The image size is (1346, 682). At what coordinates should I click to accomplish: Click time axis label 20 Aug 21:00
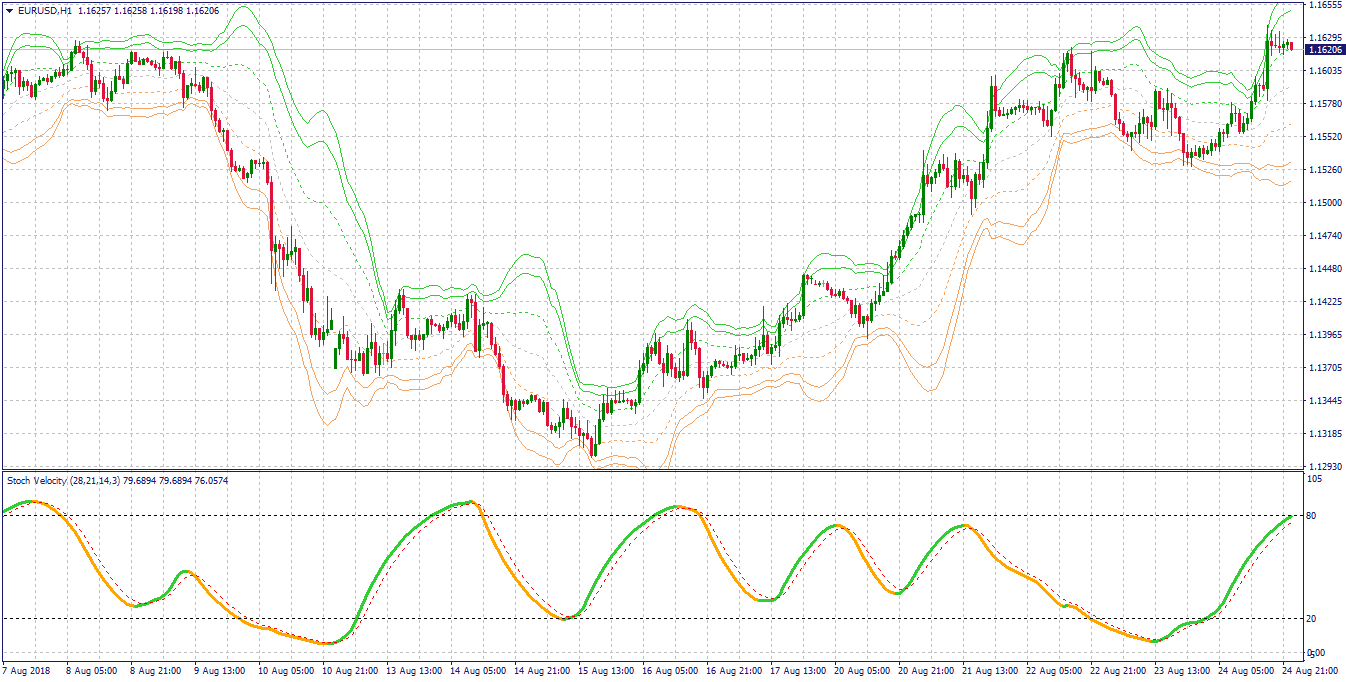click(926, 673)
